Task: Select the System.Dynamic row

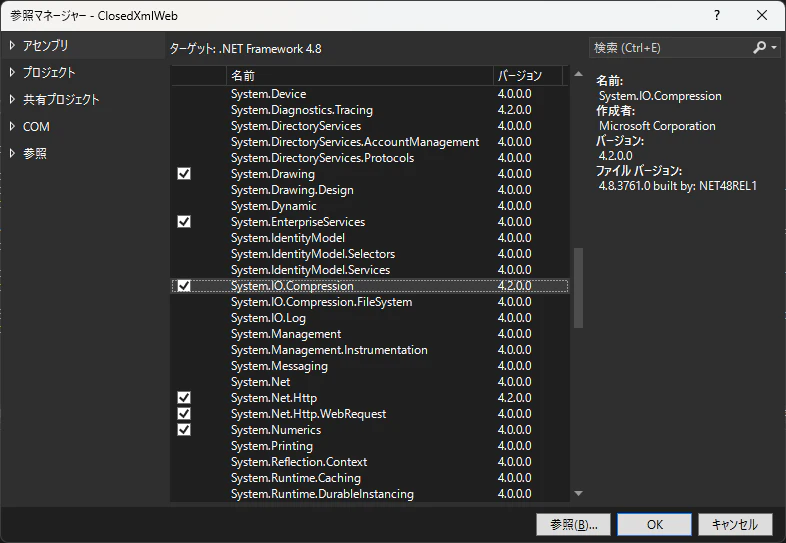Action: coord(370,206)
